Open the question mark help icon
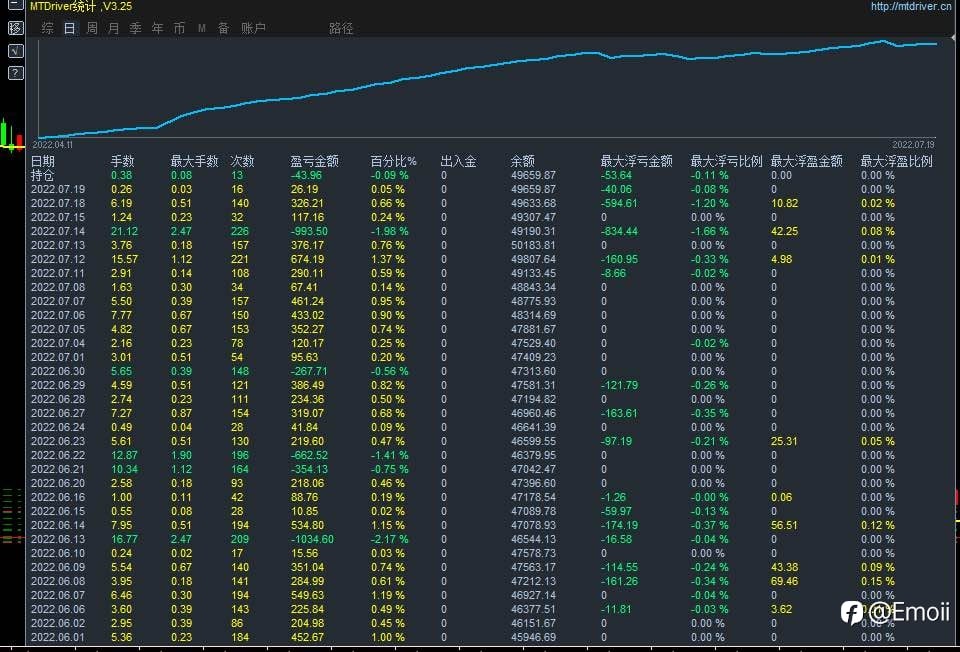 click(x=15, y=73)
